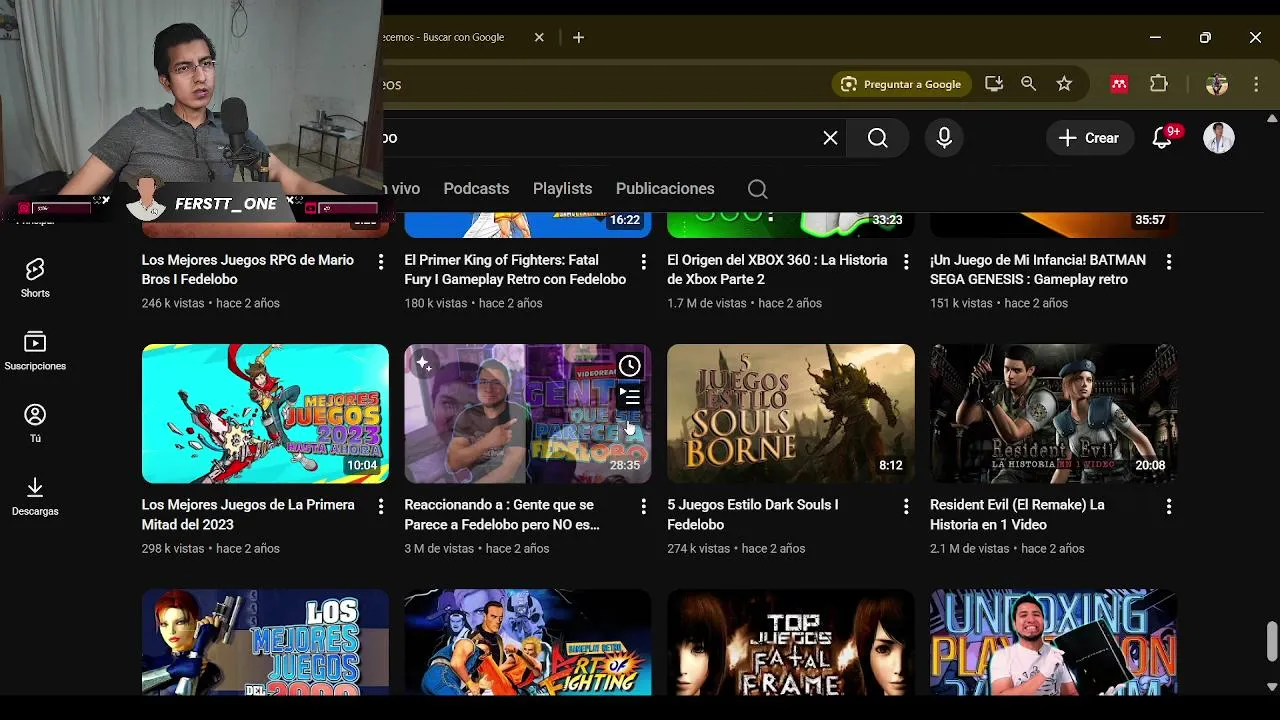The height and width of the screenshot is (720, 1280).
Task: Open Descargas in sidebar
Action: coord(35,496)
